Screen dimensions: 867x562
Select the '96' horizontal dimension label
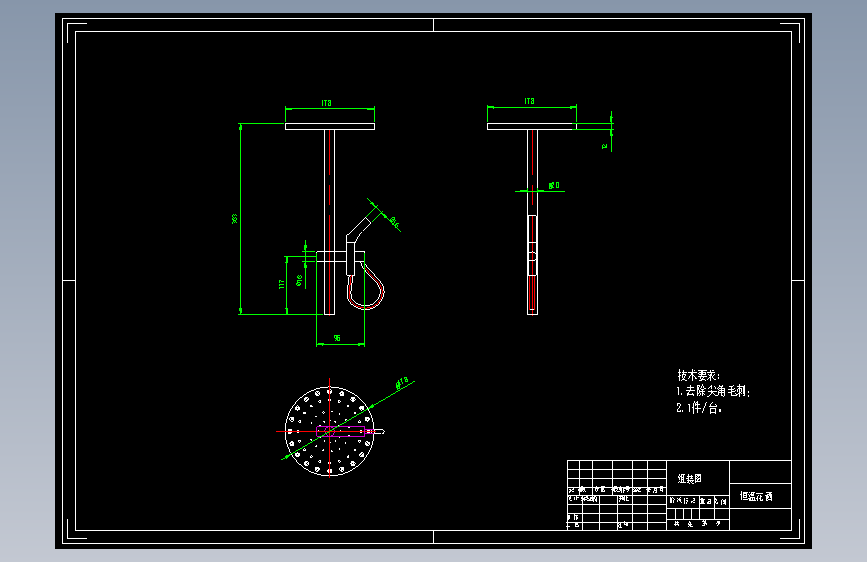pos(337,338)
